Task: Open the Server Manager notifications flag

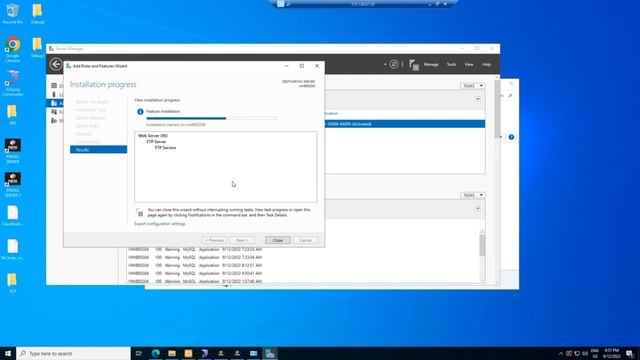Action: tap(413, 64)
